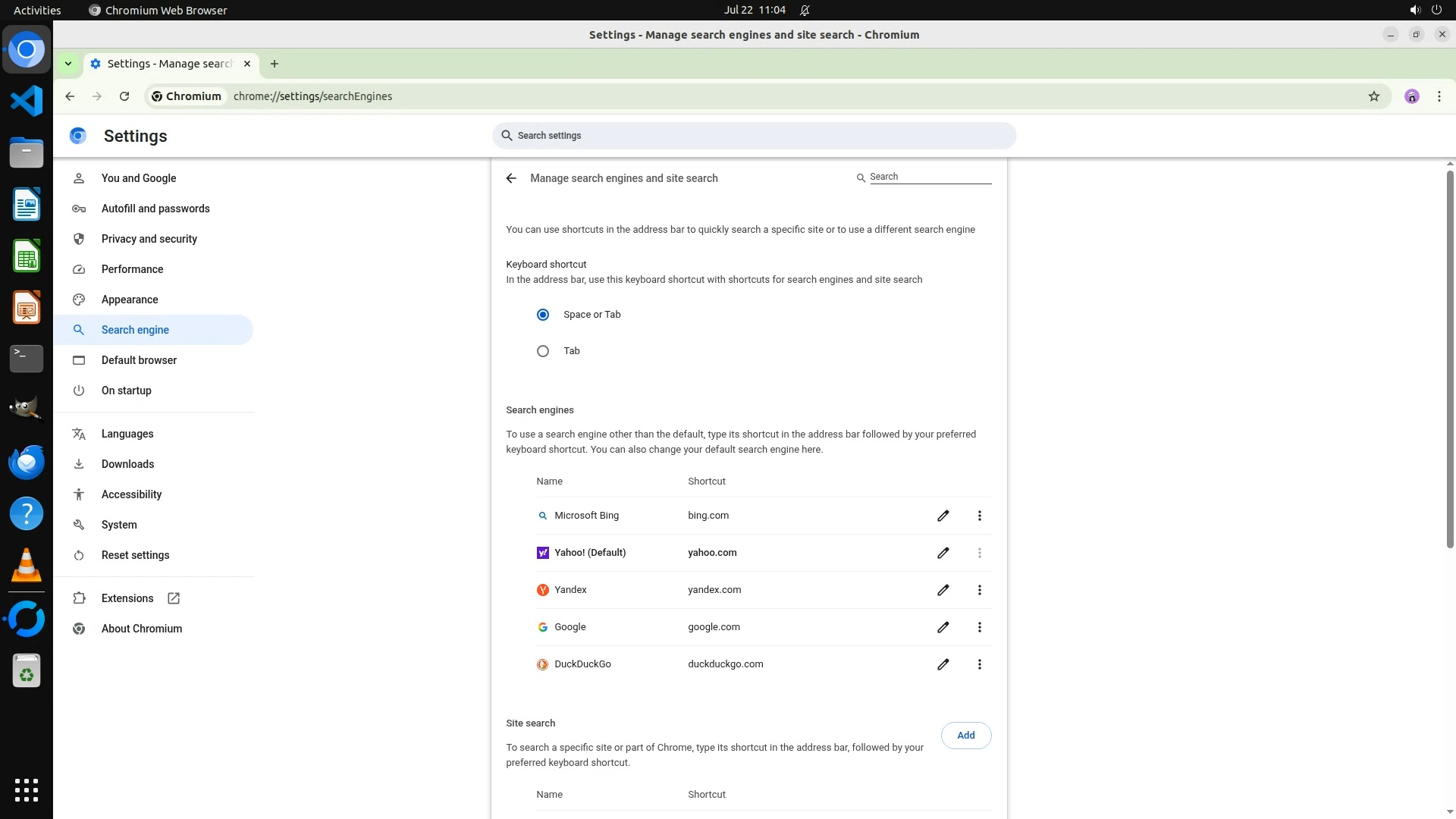Open Privacy and security settings section
This screenshot has width=1456, height=819.
(149, 239)
